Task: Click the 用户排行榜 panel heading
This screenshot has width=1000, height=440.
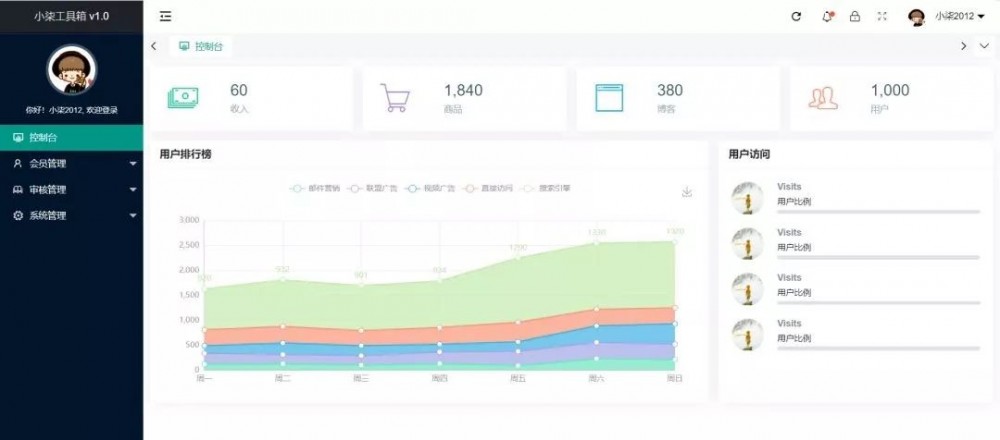Action: pyautogui.click(x=186, y=154)
